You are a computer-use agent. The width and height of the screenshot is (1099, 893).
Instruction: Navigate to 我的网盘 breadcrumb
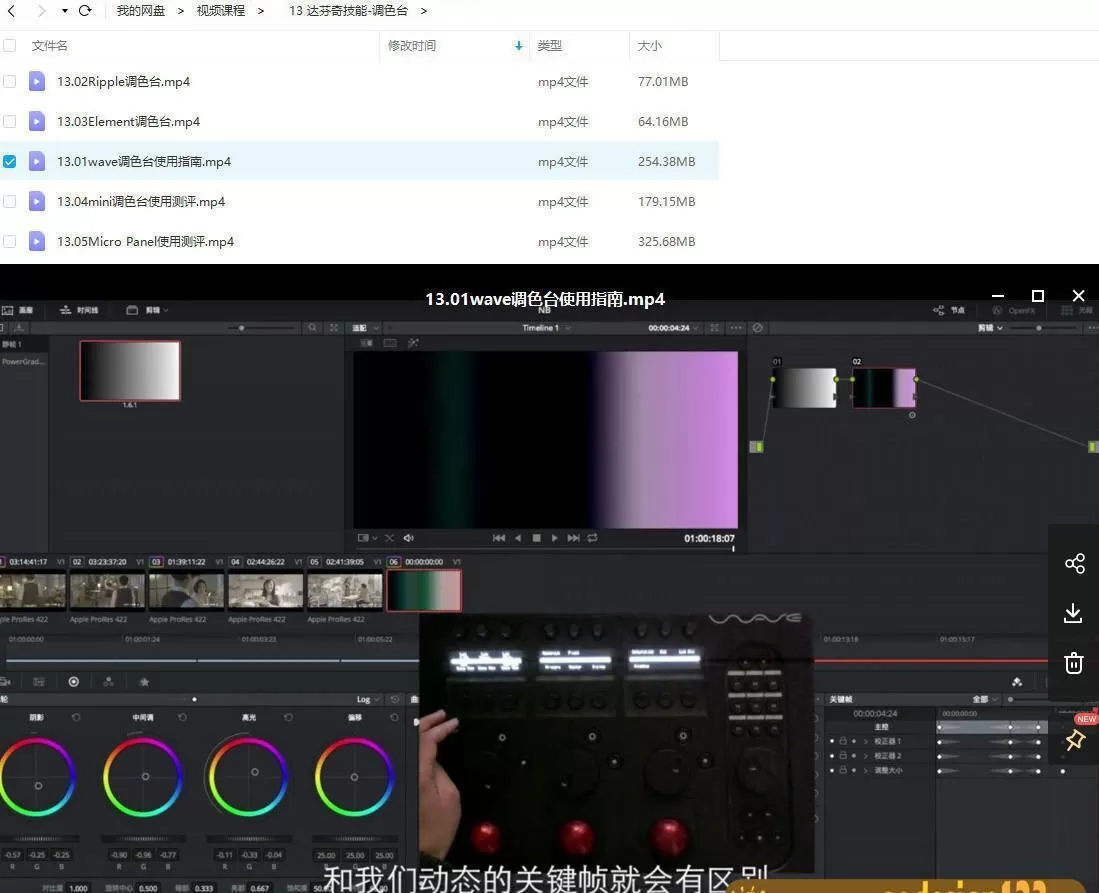[x=140, y=11]
